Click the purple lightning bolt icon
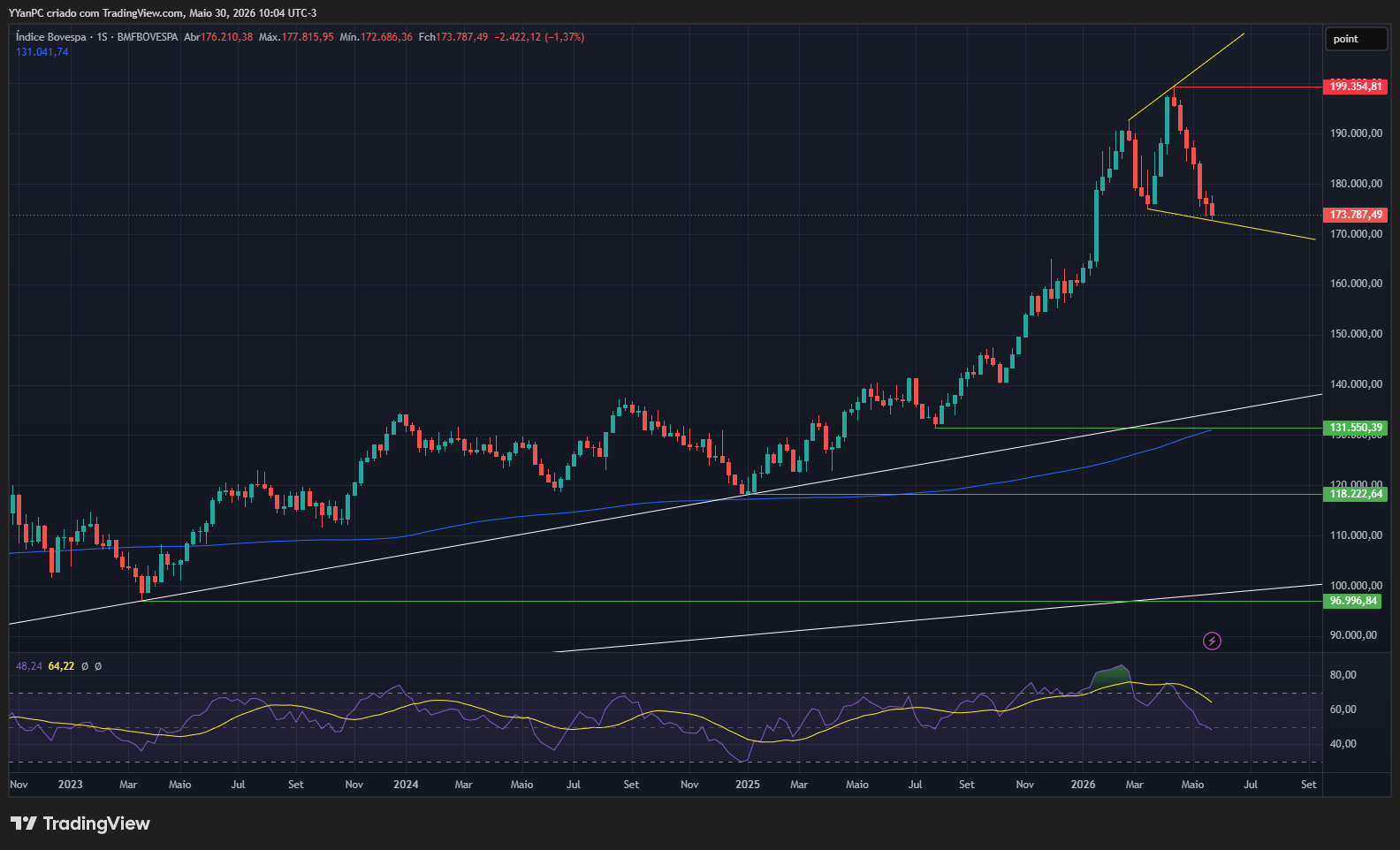This screenshot has width=1400, height=850. coord(1213,641)
